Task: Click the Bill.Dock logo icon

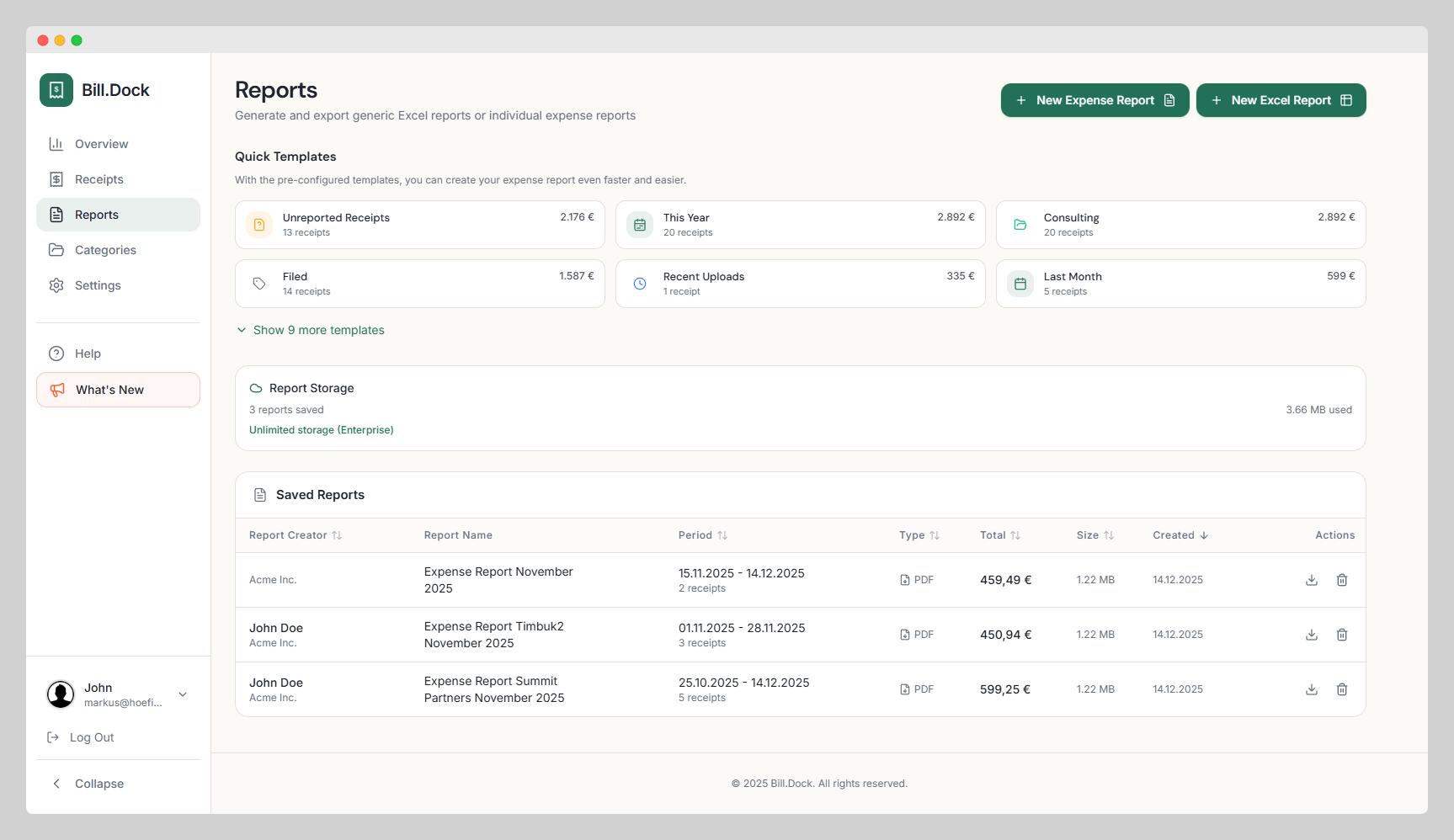Action: (x=56, y=90)
